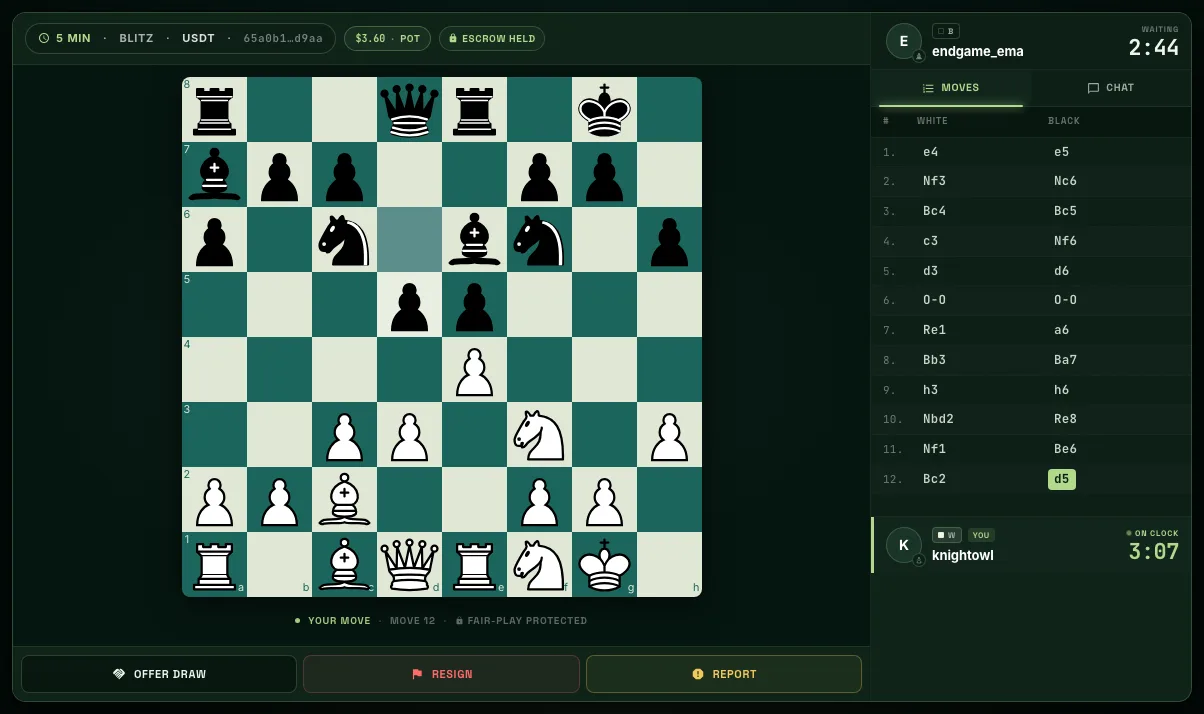
Task: Select the white pawn on g2
Action: point(604,500)
